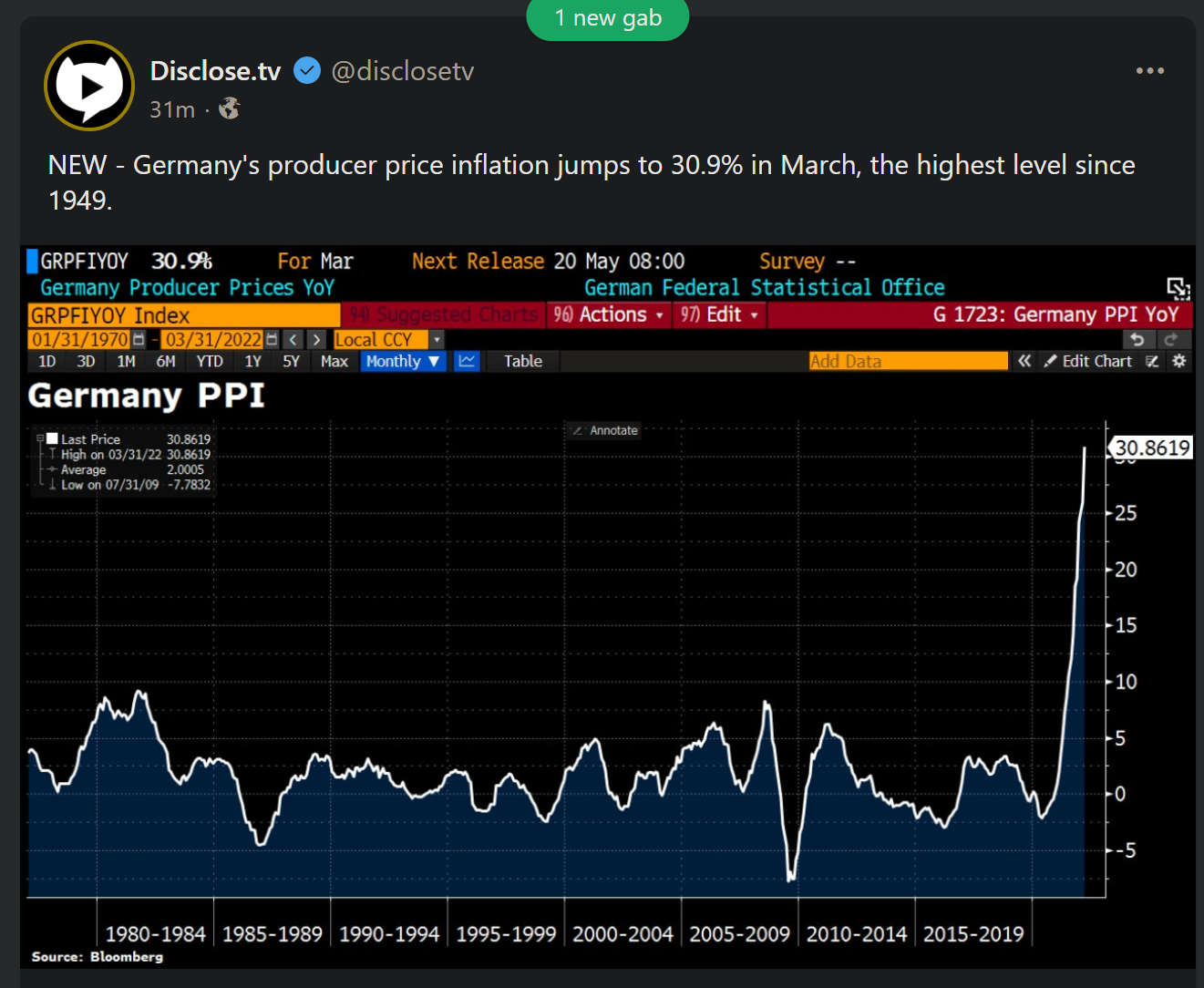Open the Disclose.tv profile avatar
Viewport: 1204px width, 988px height.
coord(89,86)
